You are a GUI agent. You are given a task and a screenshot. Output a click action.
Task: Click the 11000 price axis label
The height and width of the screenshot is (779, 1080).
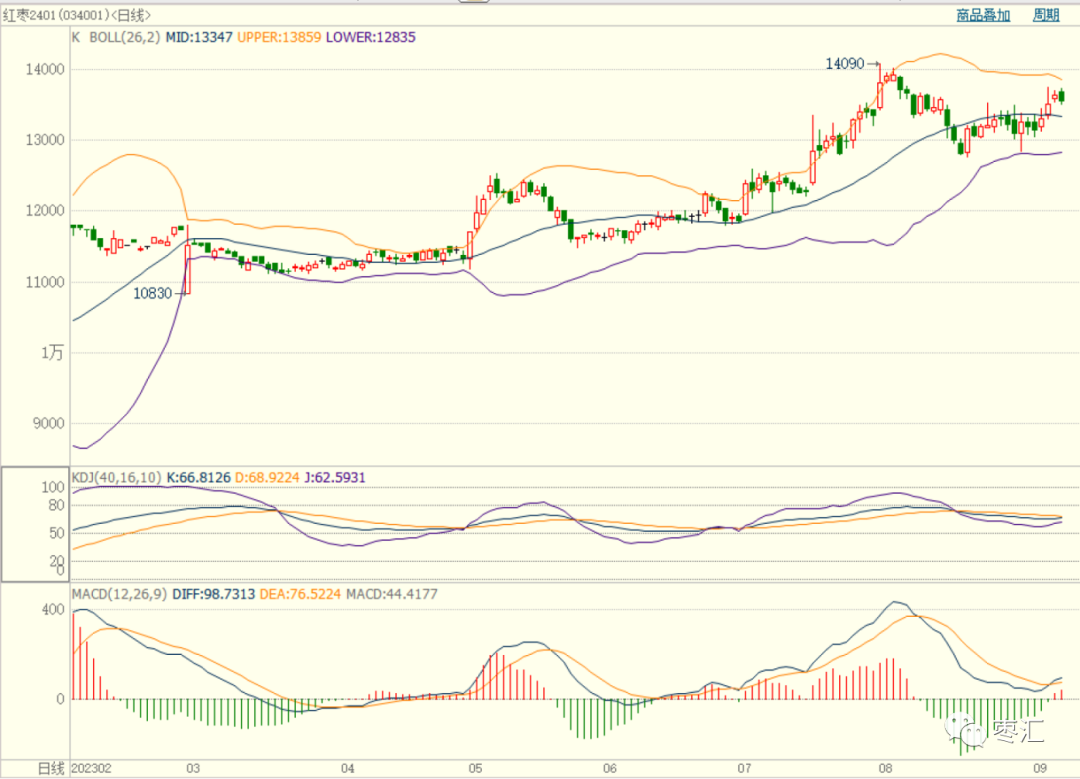click(45, 282)
